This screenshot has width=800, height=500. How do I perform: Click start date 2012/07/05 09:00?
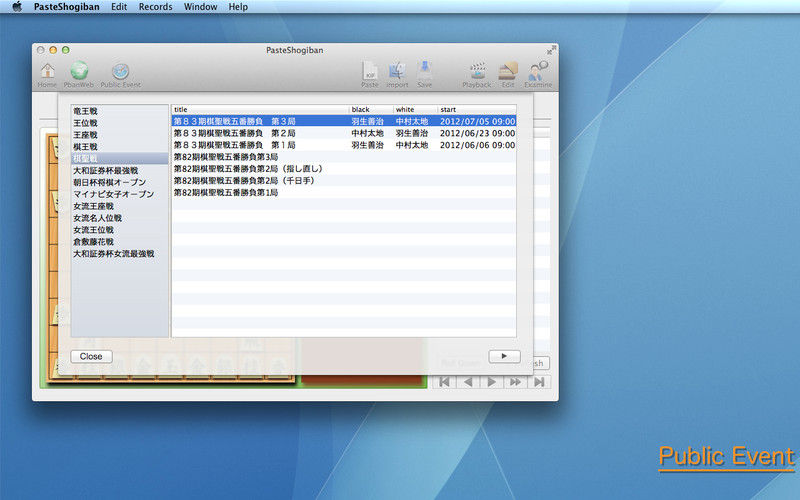[477, 121]
